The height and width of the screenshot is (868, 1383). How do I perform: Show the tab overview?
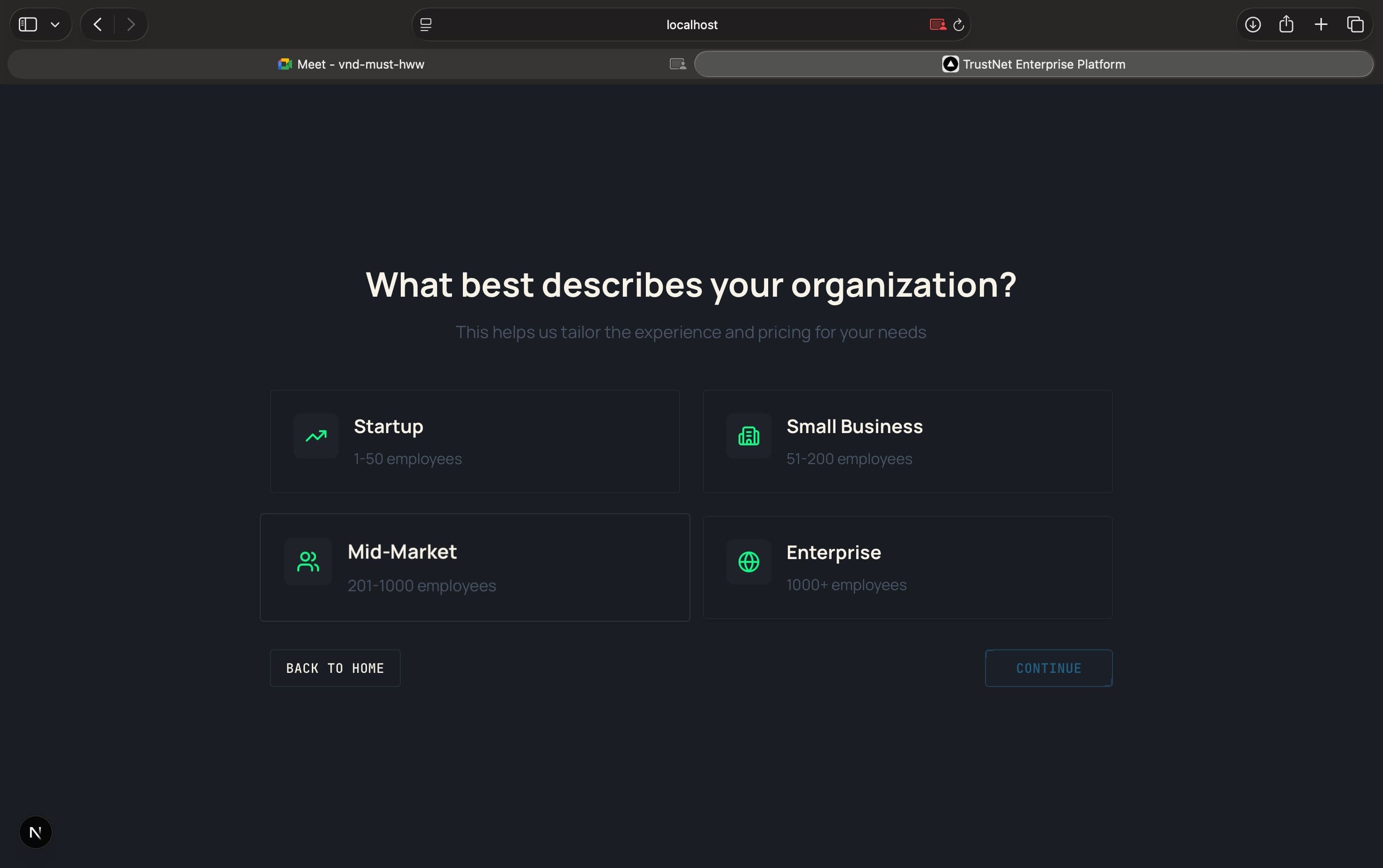1356,24
